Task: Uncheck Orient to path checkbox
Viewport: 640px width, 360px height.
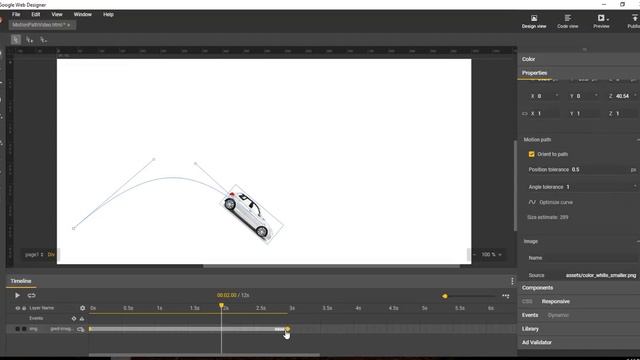Action: [x=531, y=154]
